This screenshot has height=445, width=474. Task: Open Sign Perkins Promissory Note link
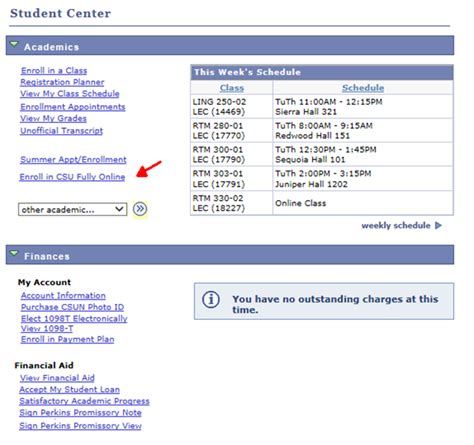point(80,413)
